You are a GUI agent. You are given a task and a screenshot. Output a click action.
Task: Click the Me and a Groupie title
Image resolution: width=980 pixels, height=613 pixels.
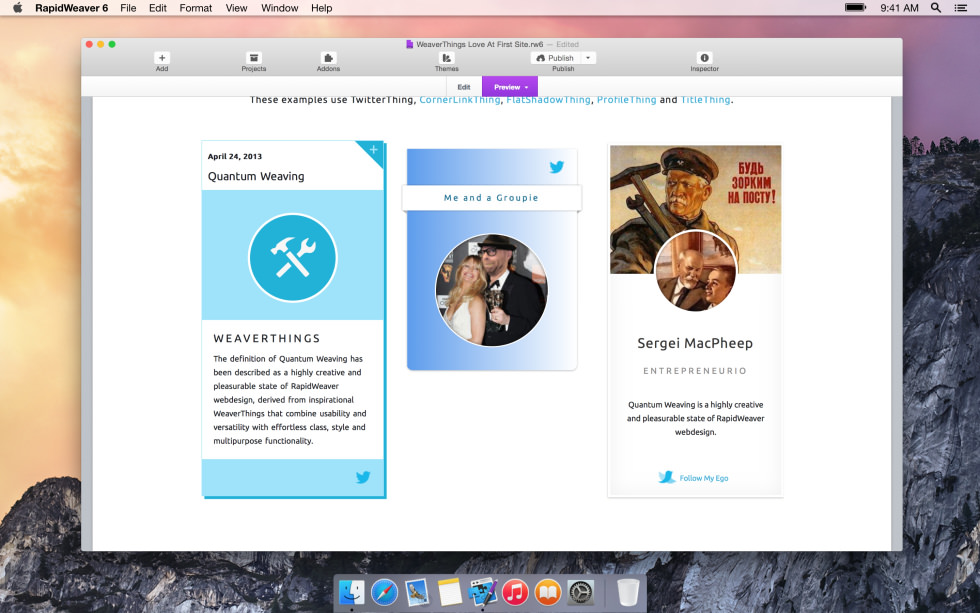pos(491,197)
